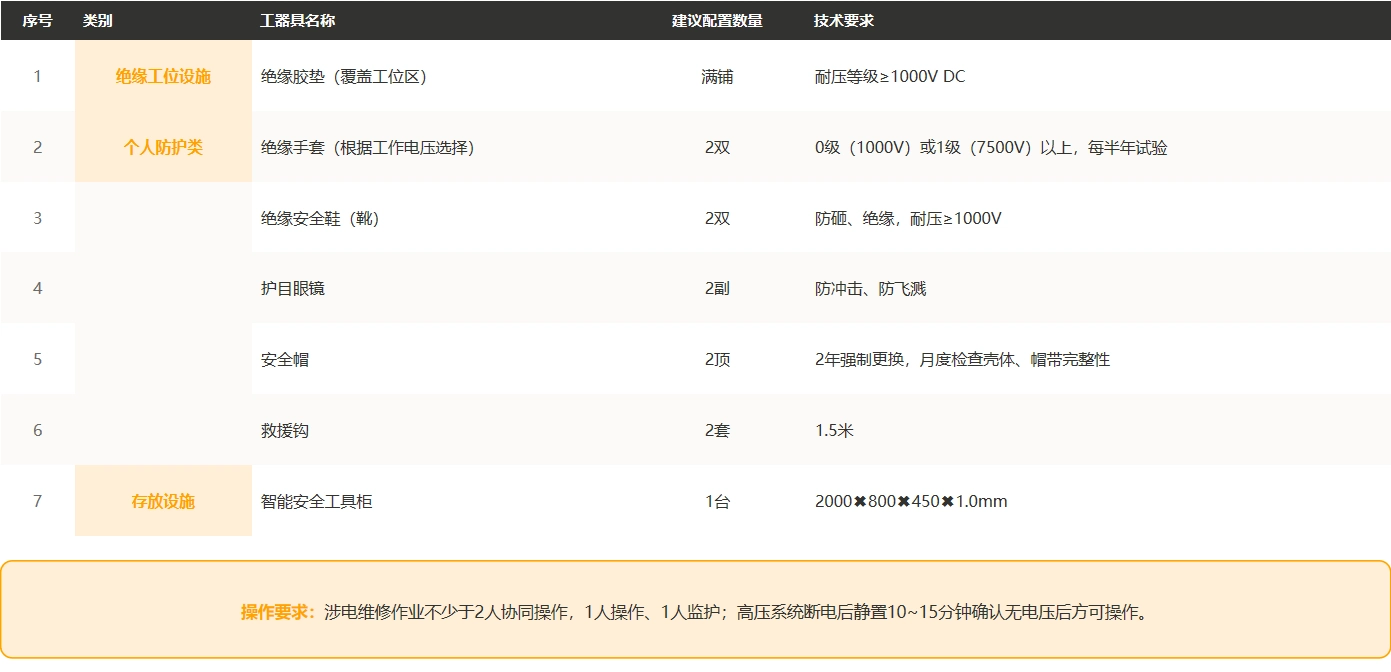Click the 安全帽 tool name
The image size is (1391, 672).
tap(285, 359)
